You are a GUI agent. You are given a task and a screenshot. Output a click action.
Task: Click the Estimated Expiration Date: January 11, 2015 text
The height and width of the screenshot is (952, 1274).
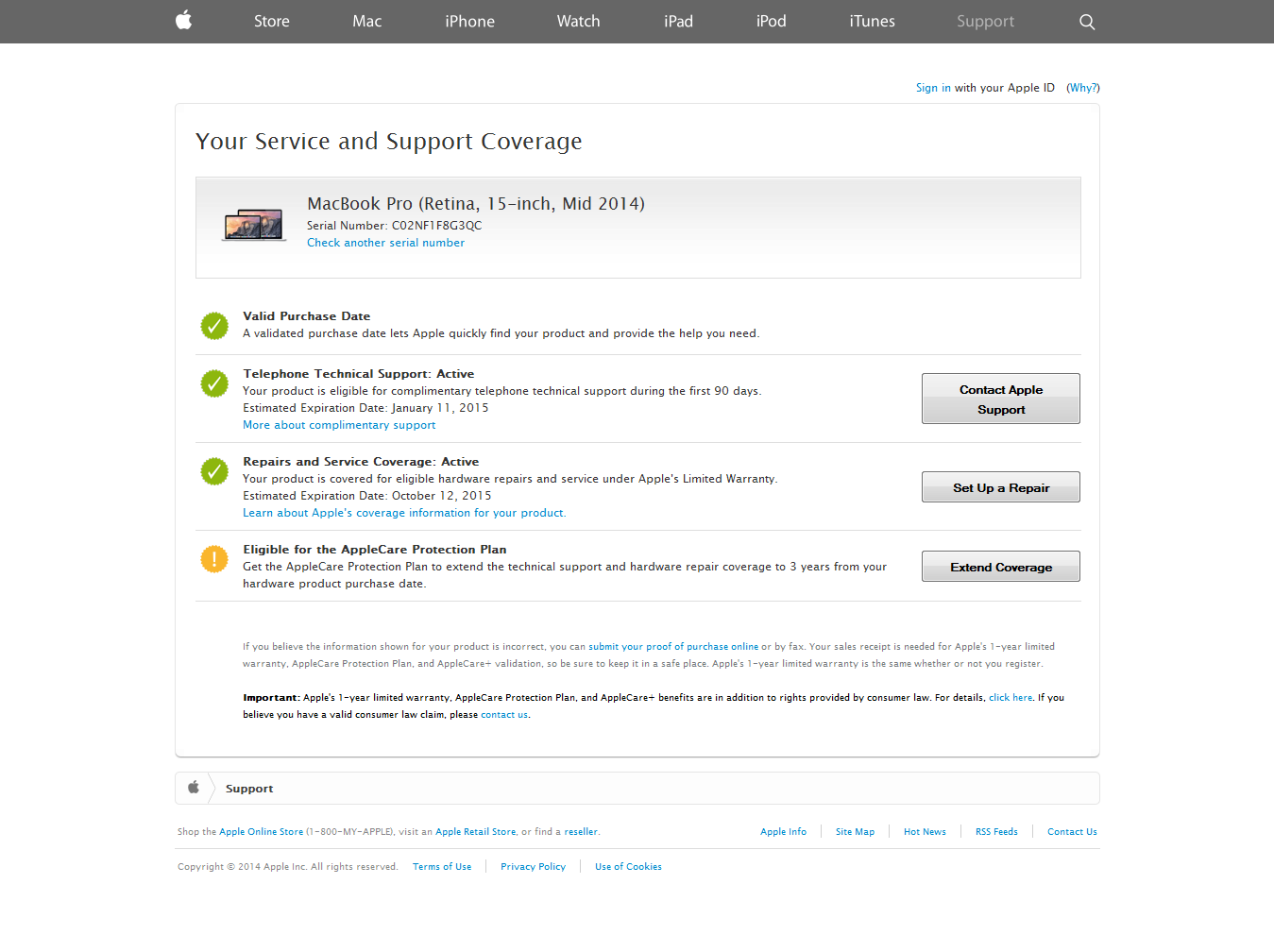(365, 408)
